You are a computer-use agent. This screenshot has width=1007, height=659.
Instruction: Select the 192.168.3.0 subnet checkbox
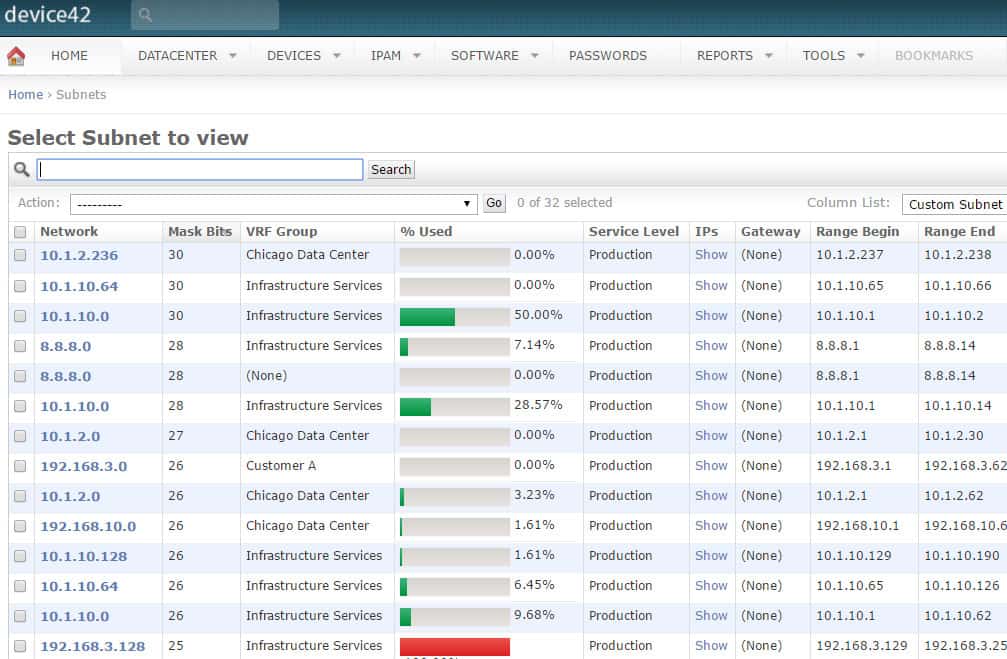coord(21,466)
